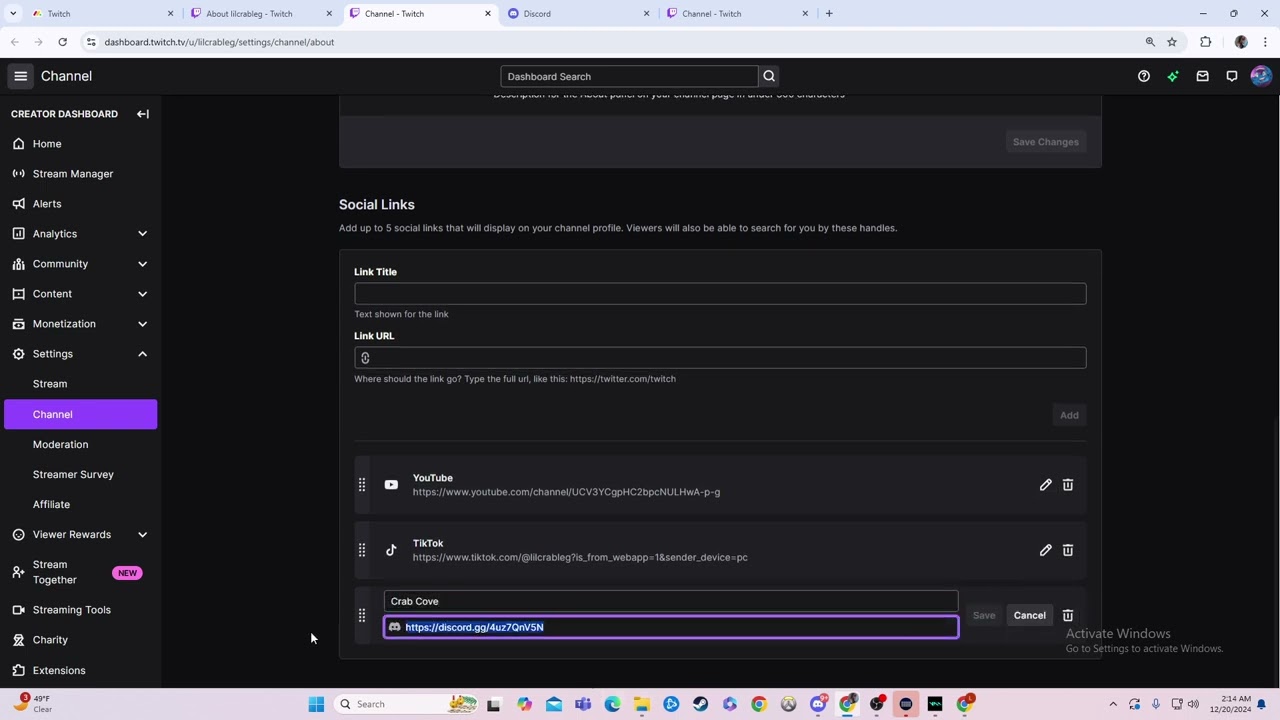Open File Explorer from the taskbar
Image resolution: width=1280 pixels, height=720 pixels.
(x=642, y=704)
